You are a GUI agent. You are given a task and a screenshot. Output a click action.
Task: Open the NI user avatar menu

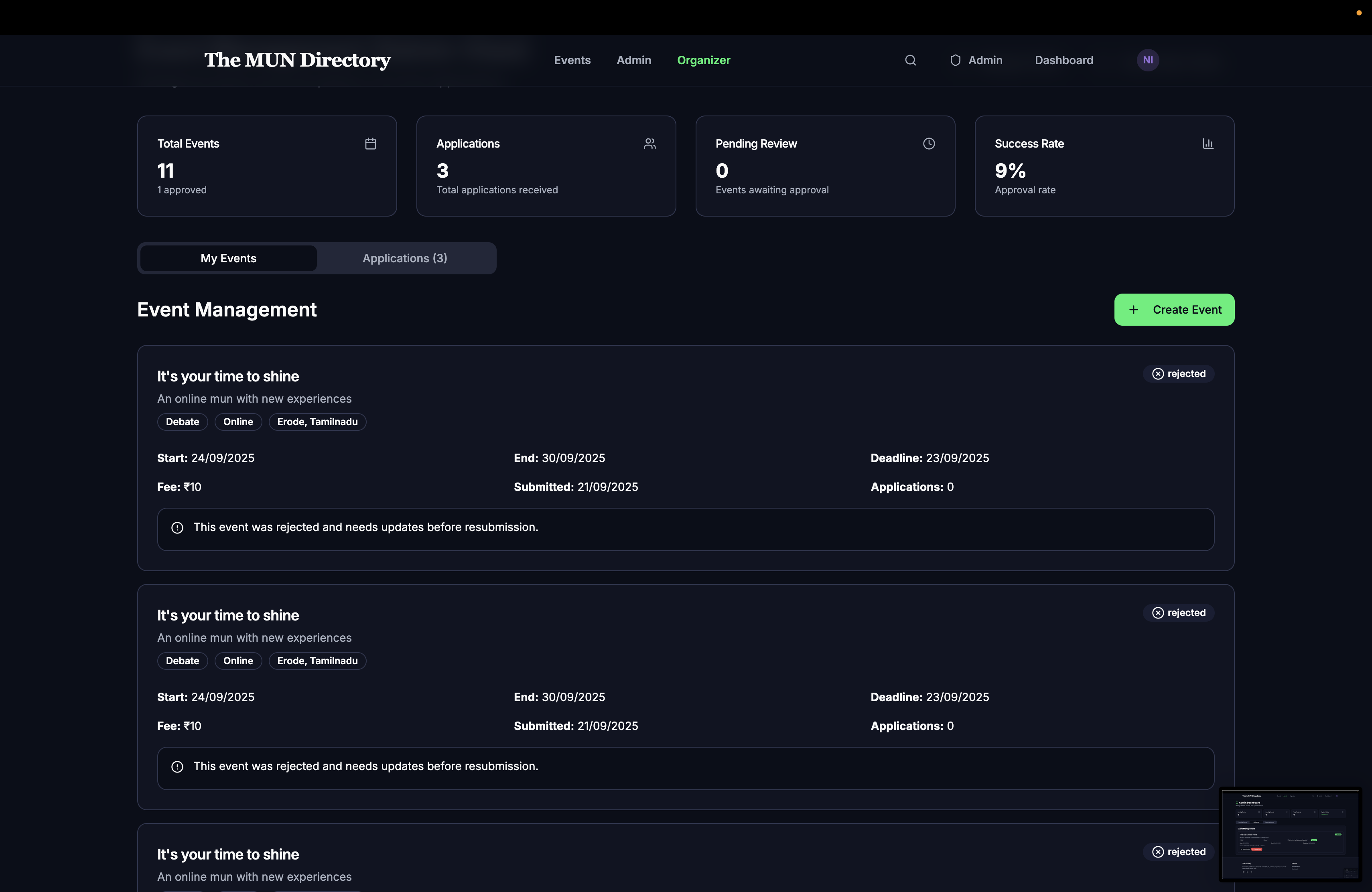pos(1147,61)
